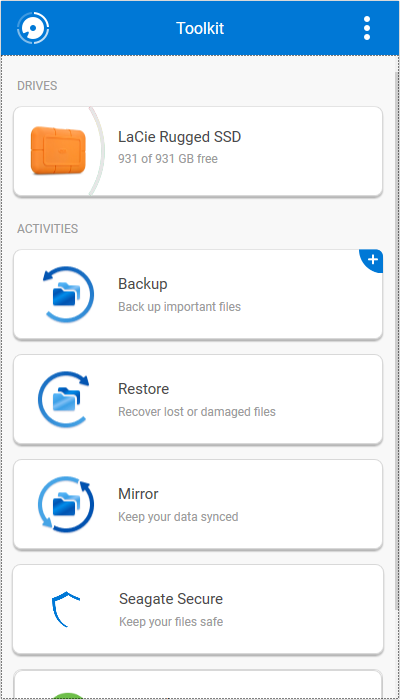
Task: Click the partially visible green icon card
Action: pyautogui.click(x=198, y=684)
